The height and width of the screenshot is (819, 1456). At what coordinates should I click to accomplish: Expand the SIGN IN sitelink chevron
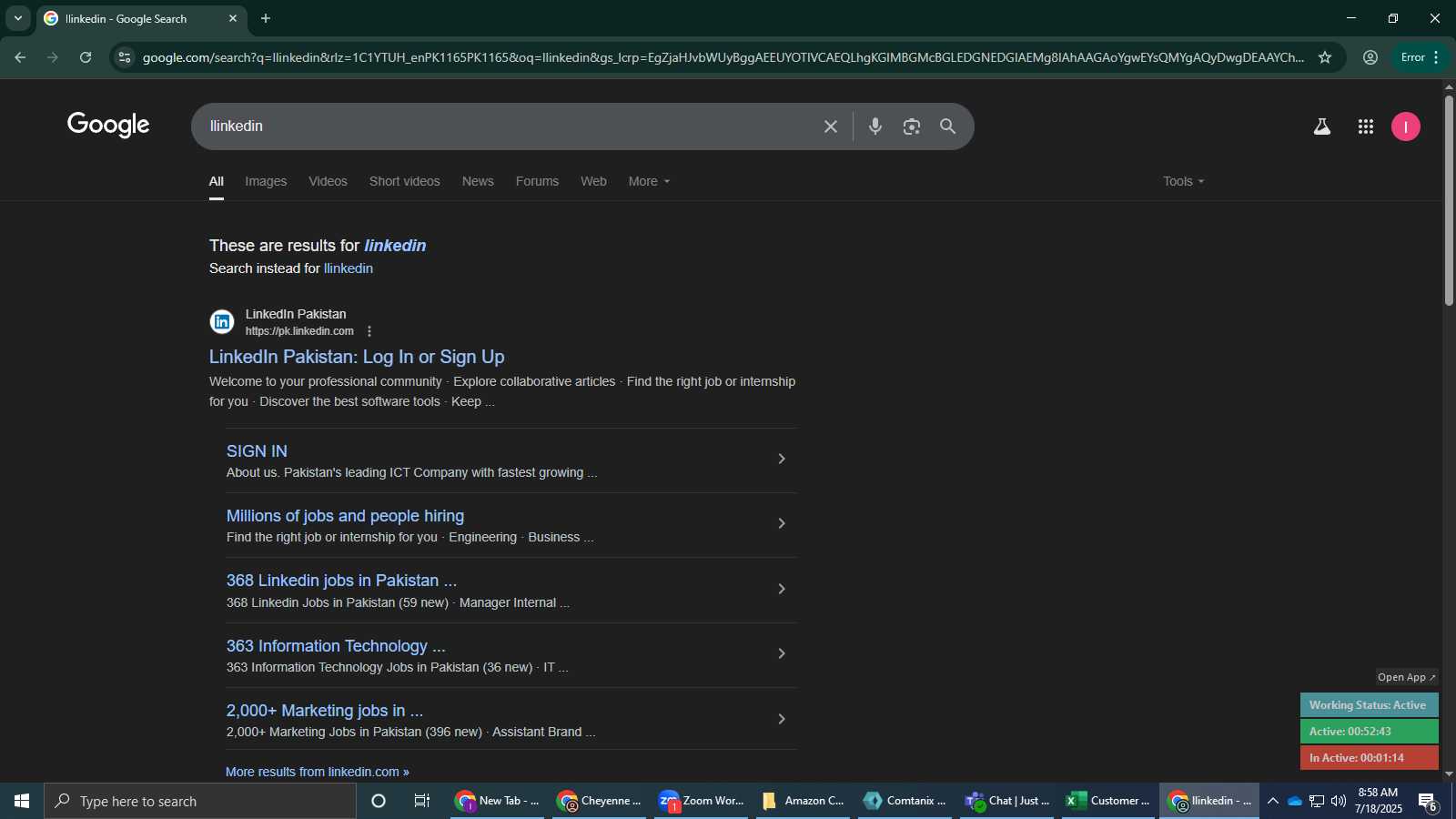pos(781,459)
